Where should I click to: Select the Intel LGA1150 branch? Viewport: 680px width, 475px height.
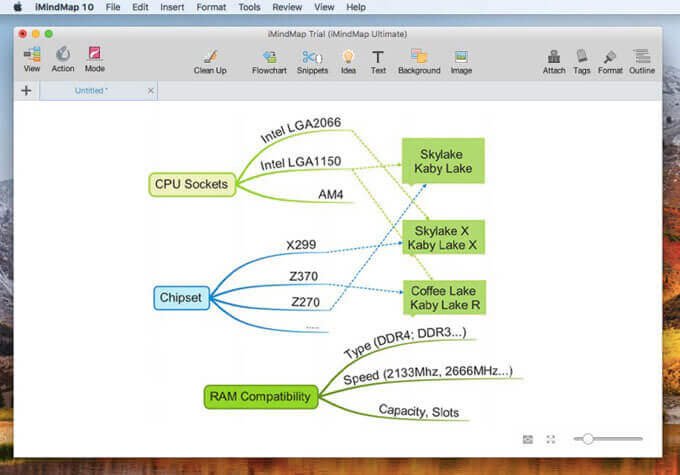click(x=301, y=163)
